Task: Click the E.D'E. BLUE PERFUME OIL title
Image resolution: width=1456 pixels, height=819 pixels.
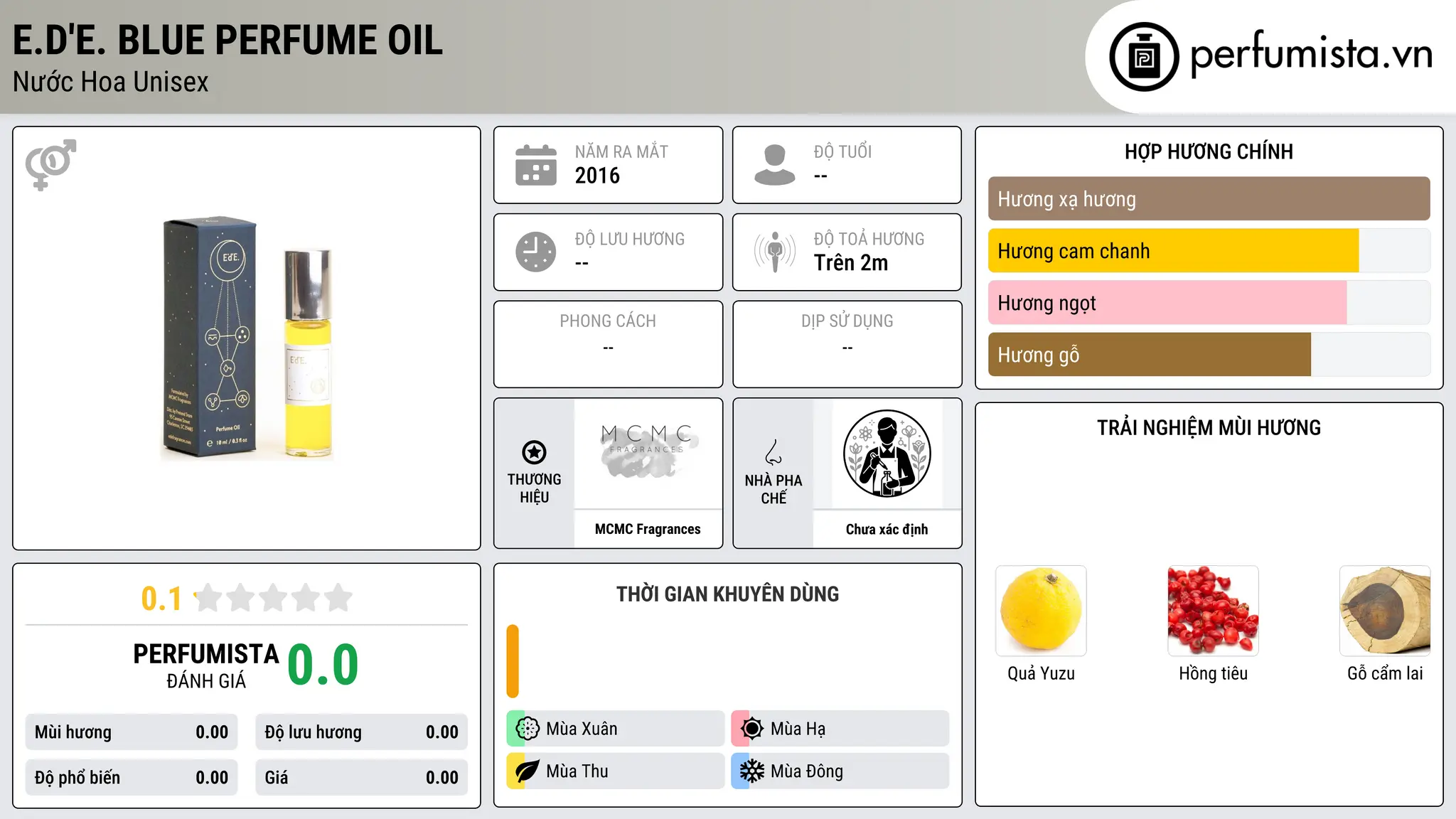Action: pos(227,40)
